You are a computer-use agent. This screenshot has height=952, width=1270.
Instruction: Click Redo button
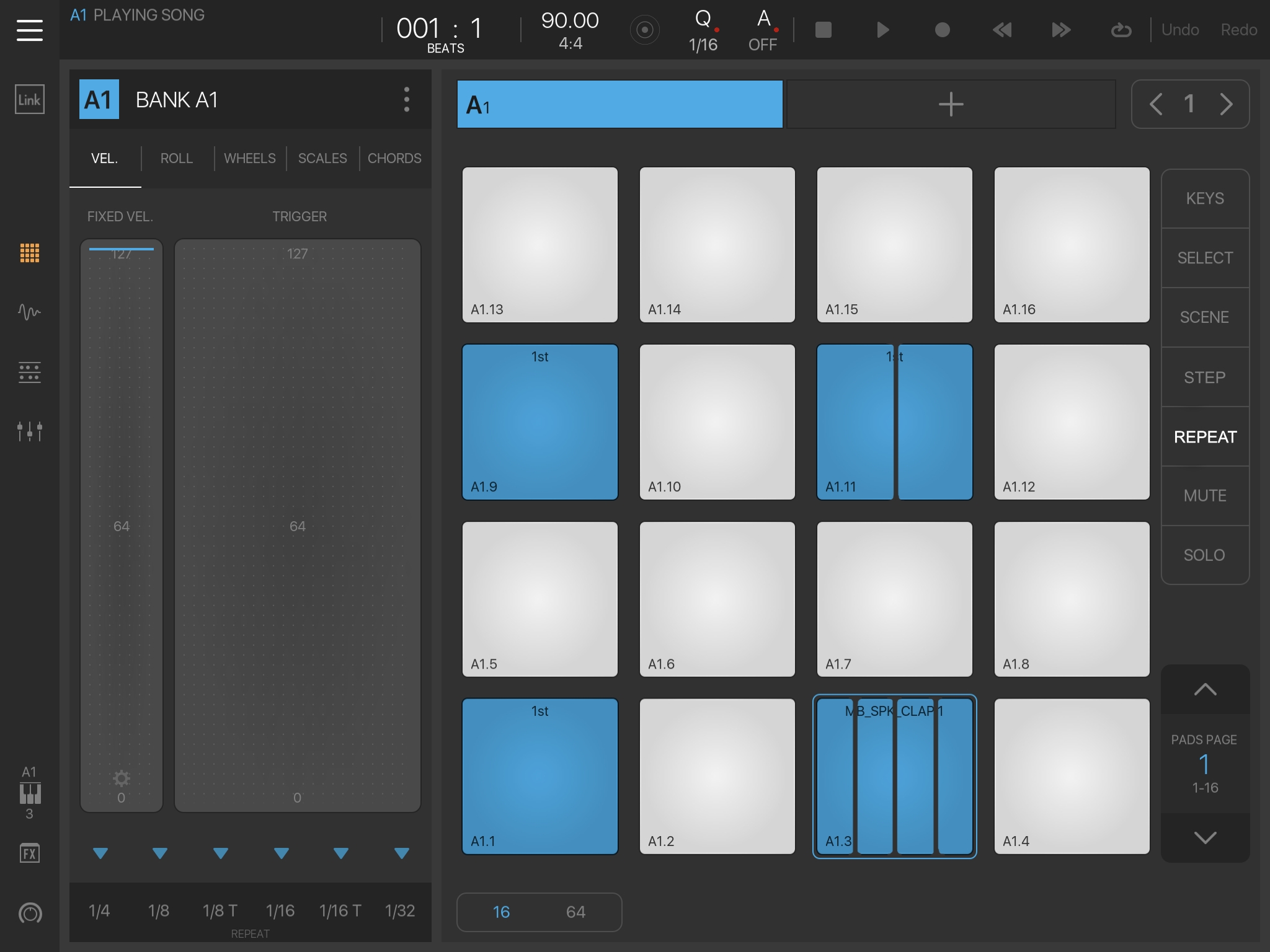(x=1239, y=30)
